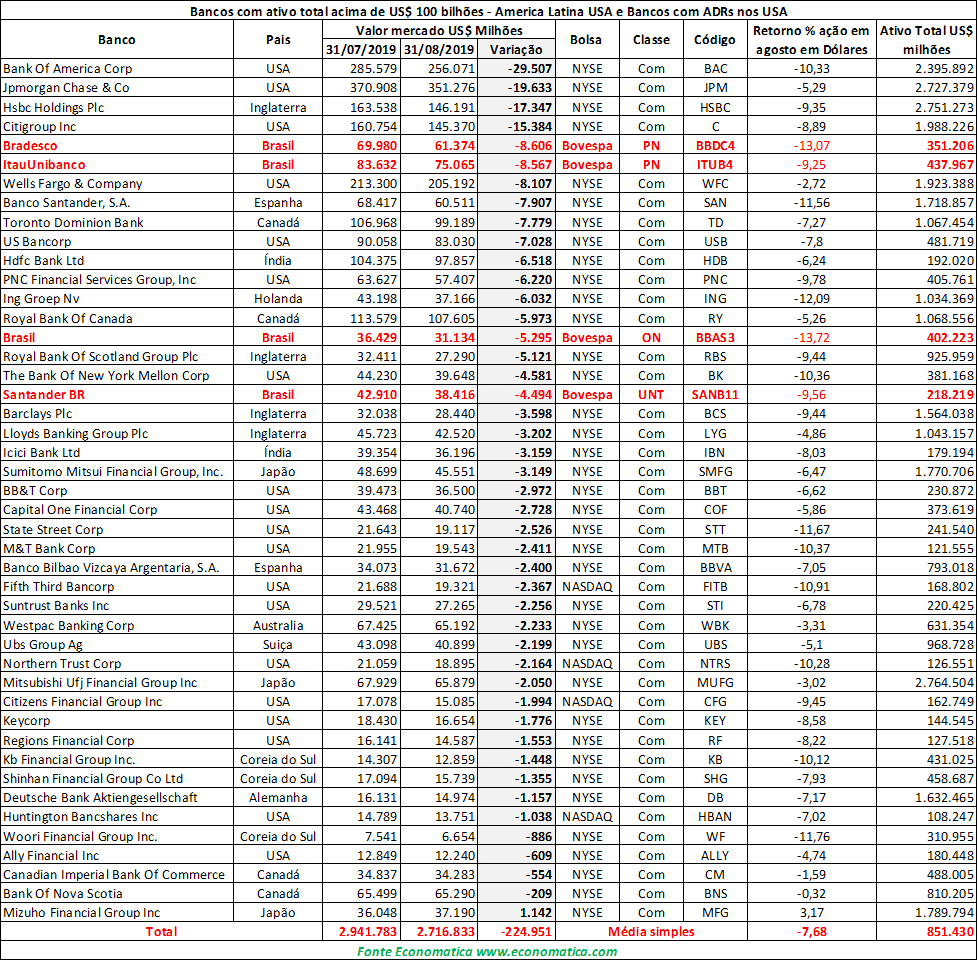Select Shinhan Financial Group Co Ltd
978x961 pixels.
coord(93,779)
